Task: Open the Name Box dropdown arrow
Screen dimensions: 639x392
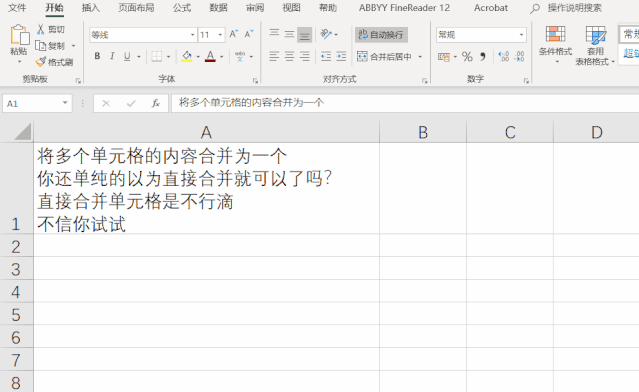Action: (65, 103)
